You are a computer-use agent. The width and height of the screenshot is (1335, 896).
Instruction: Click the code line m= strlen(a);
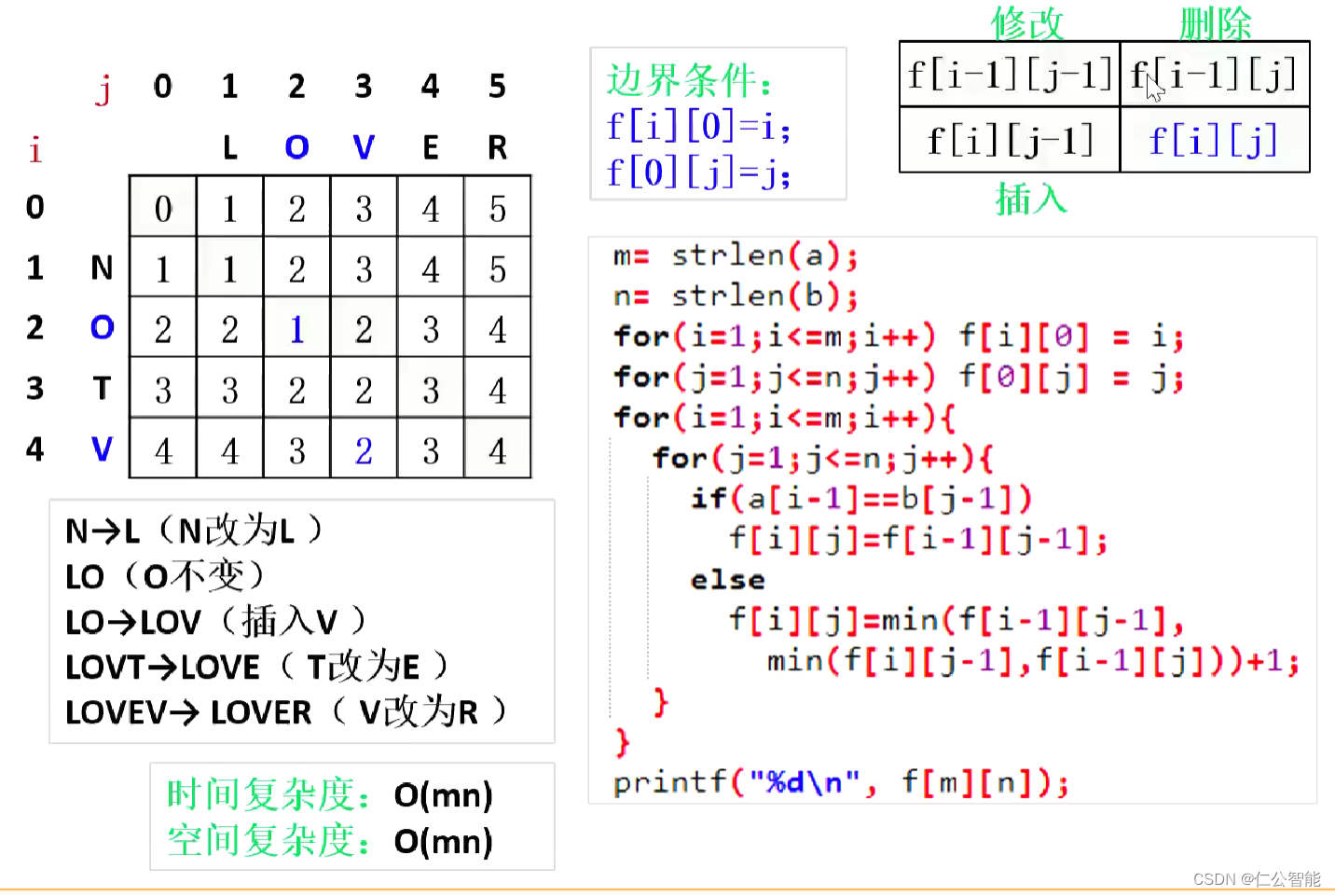pos(735,255)
